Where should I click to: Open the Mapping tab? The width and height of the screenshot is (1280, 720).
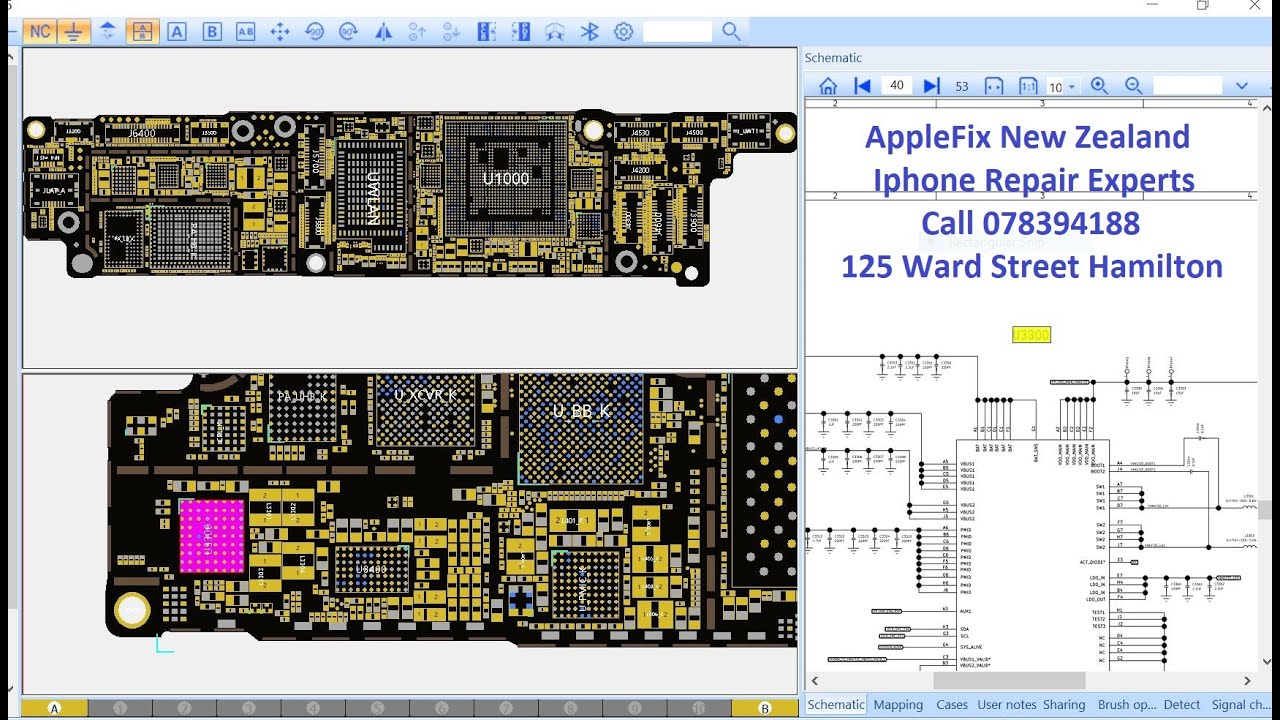pos(898,704)
